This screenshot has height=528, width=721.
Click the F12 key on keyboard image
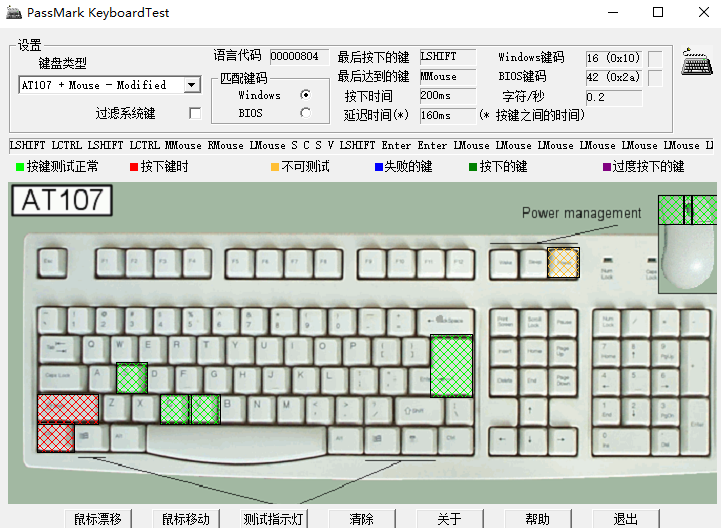460,263
